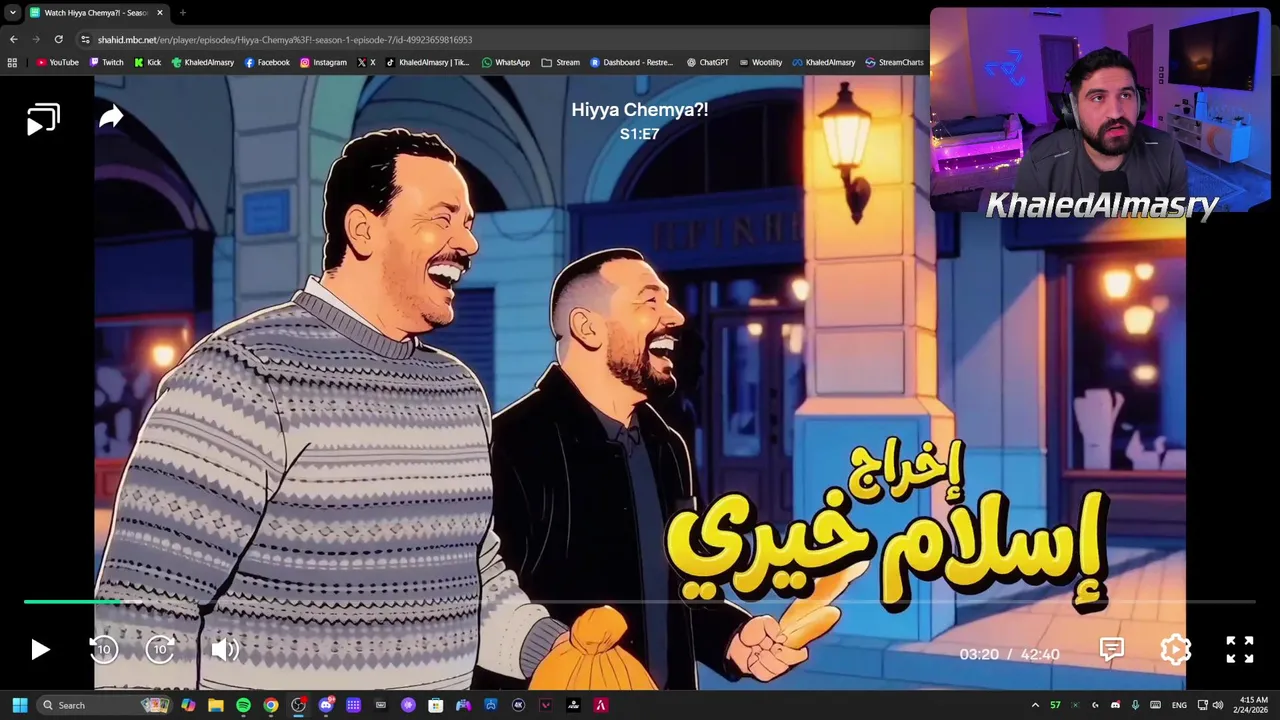The width and height of the screenshot is (1280, 720).
Task: Open the 4K app icon in the taskbar
Action: click(518, 705)
